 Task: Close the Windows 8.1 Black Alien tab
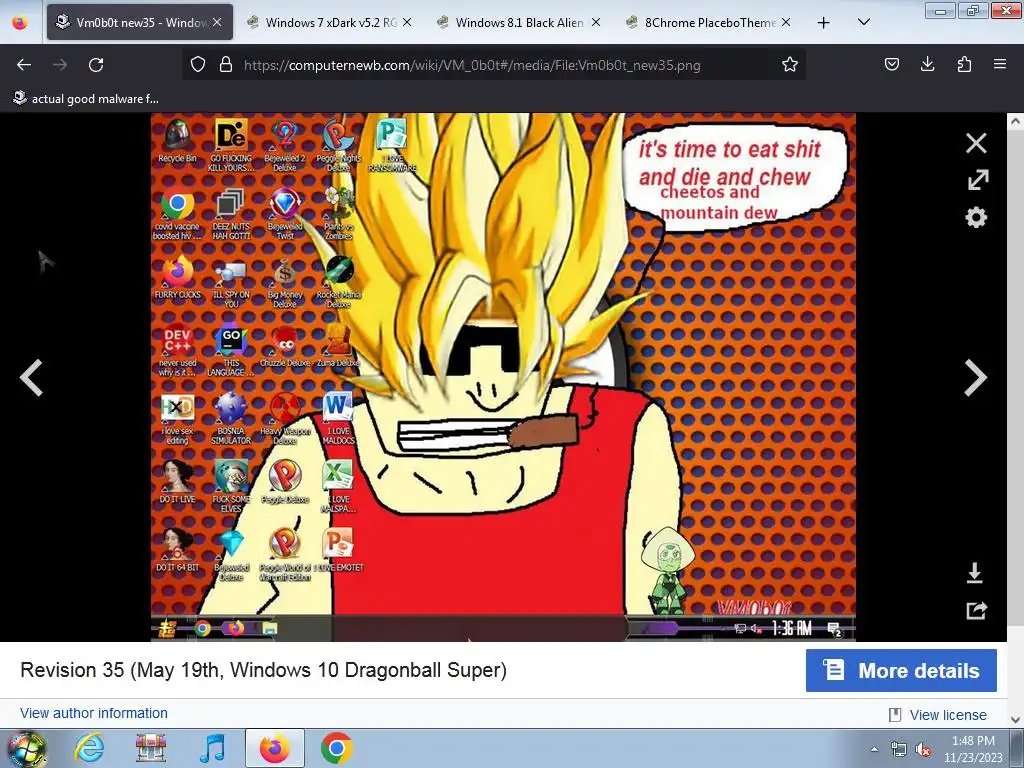point(596,22)
